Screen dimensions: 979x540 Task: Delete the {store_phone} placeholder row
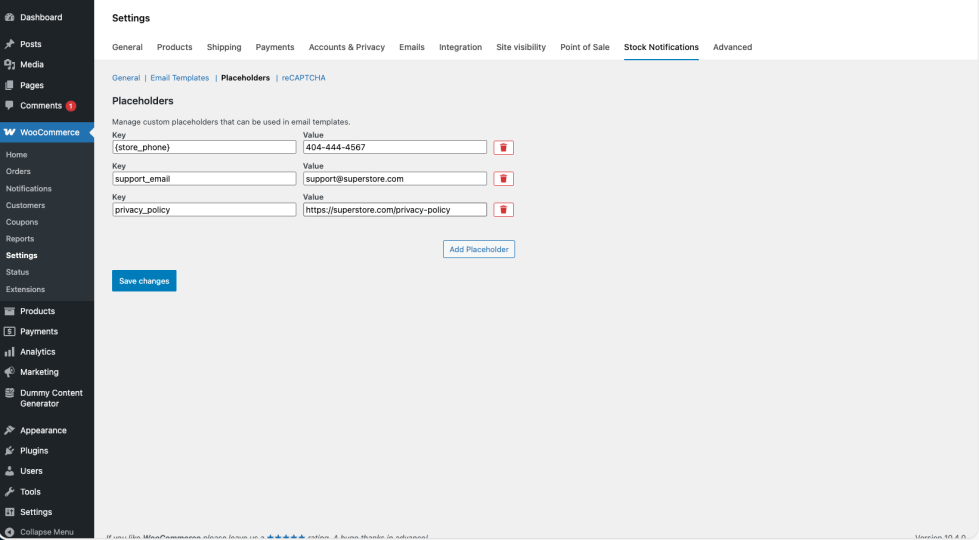[x=503, y=147]
